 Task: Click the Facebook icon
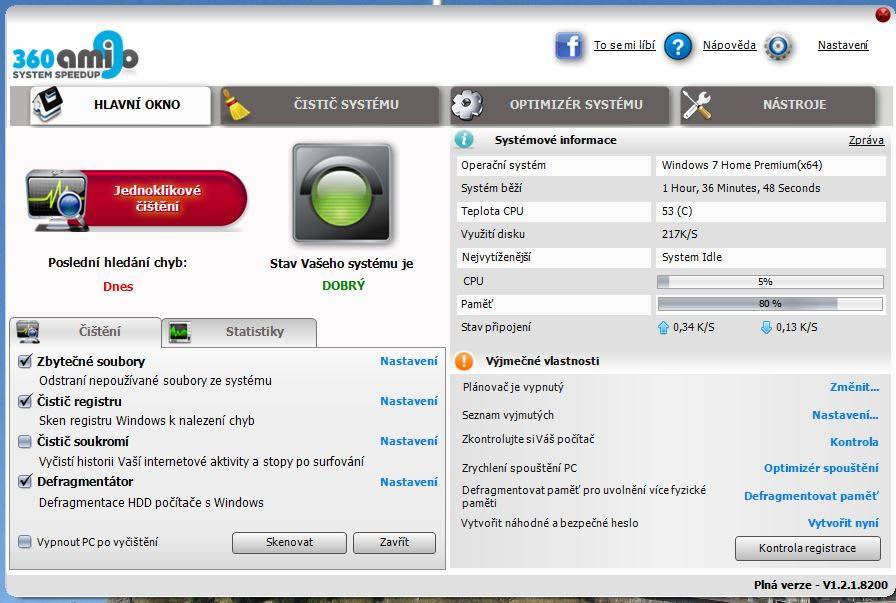[569, 46]
